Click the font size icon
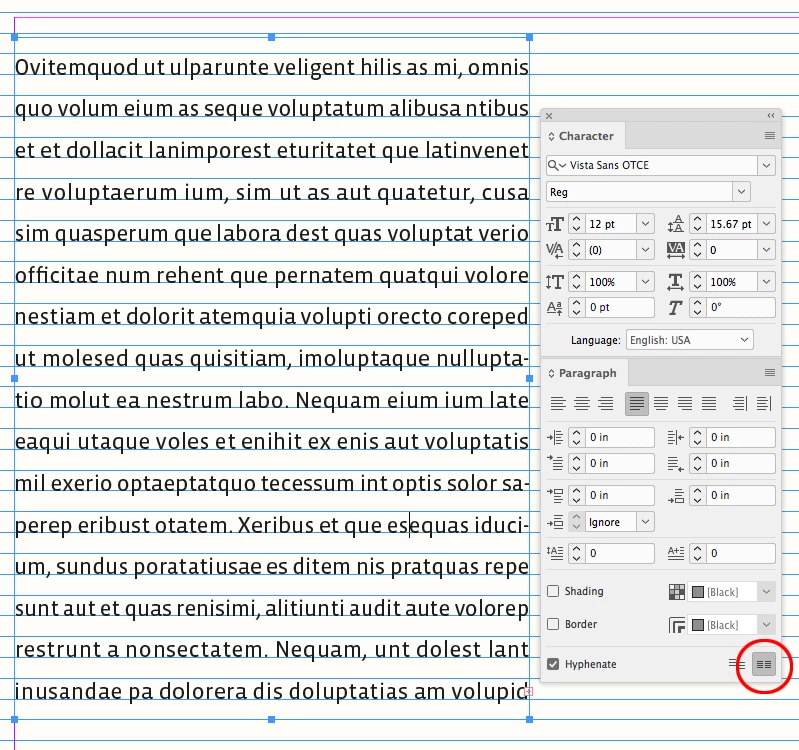Viewport: 799px width, 750px height. (x=555, y=224)
